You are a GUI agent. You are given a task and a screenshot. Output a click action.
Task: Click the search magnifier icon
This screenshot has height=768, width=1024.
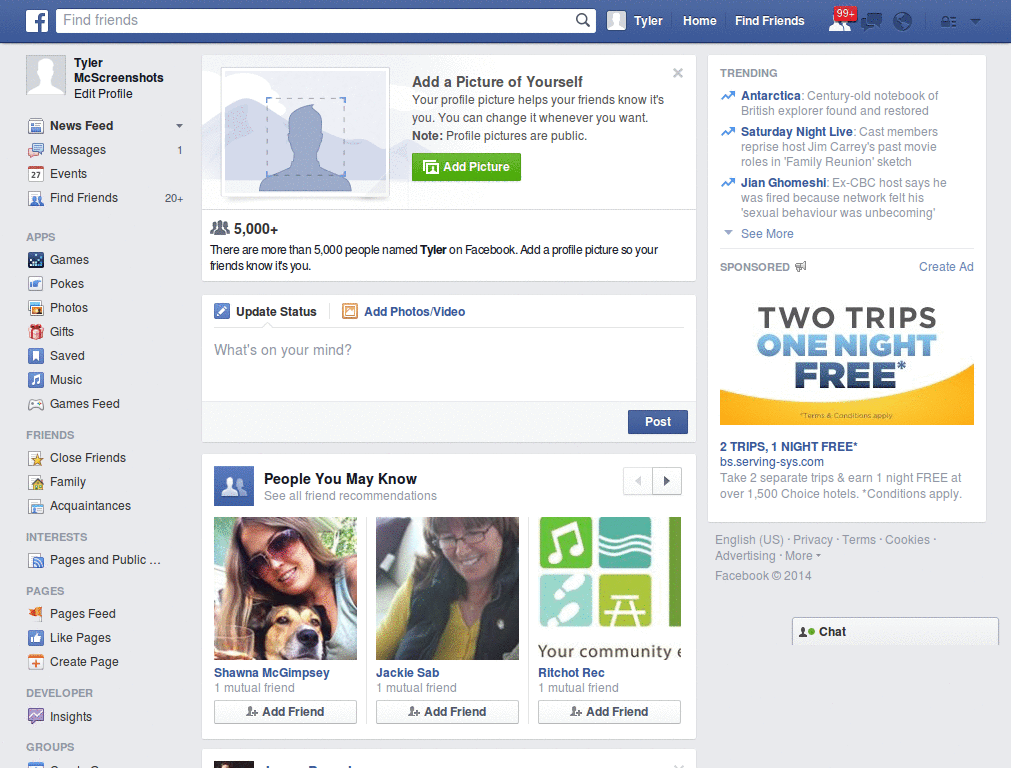(x=583, y=20)
